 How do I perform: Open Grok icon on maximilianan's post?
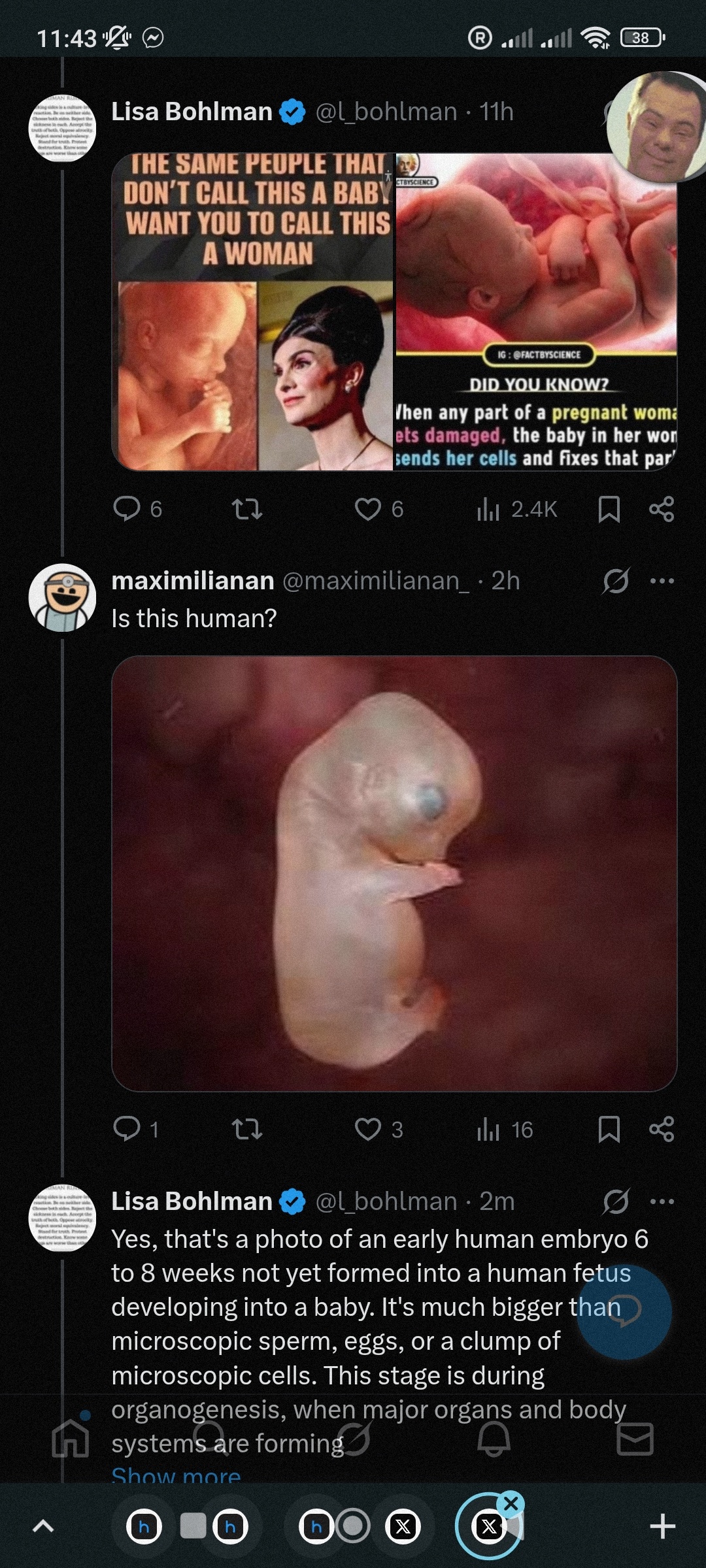click(616, 581)
